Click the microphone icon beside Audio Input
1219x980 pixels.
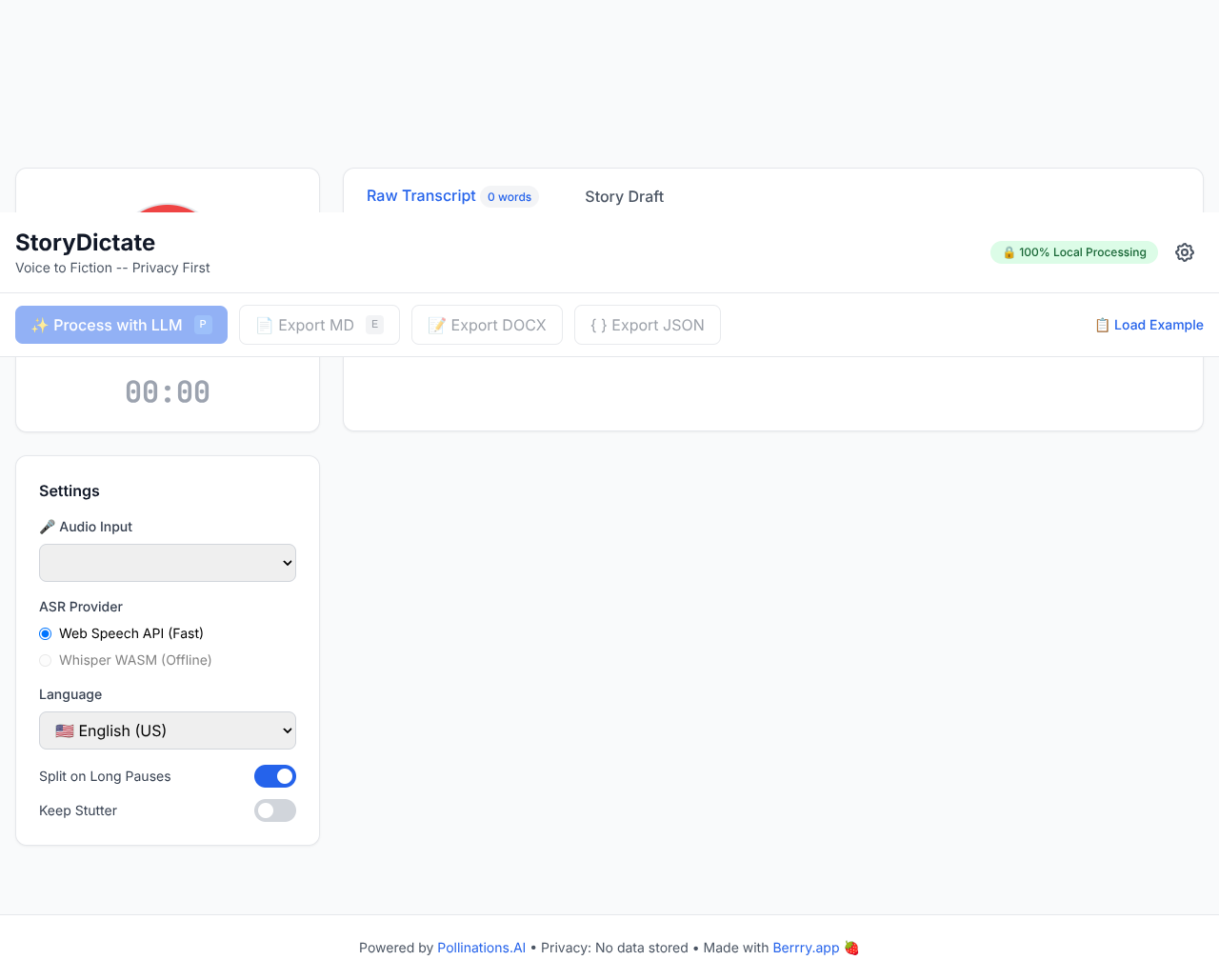tap(46, 526)
